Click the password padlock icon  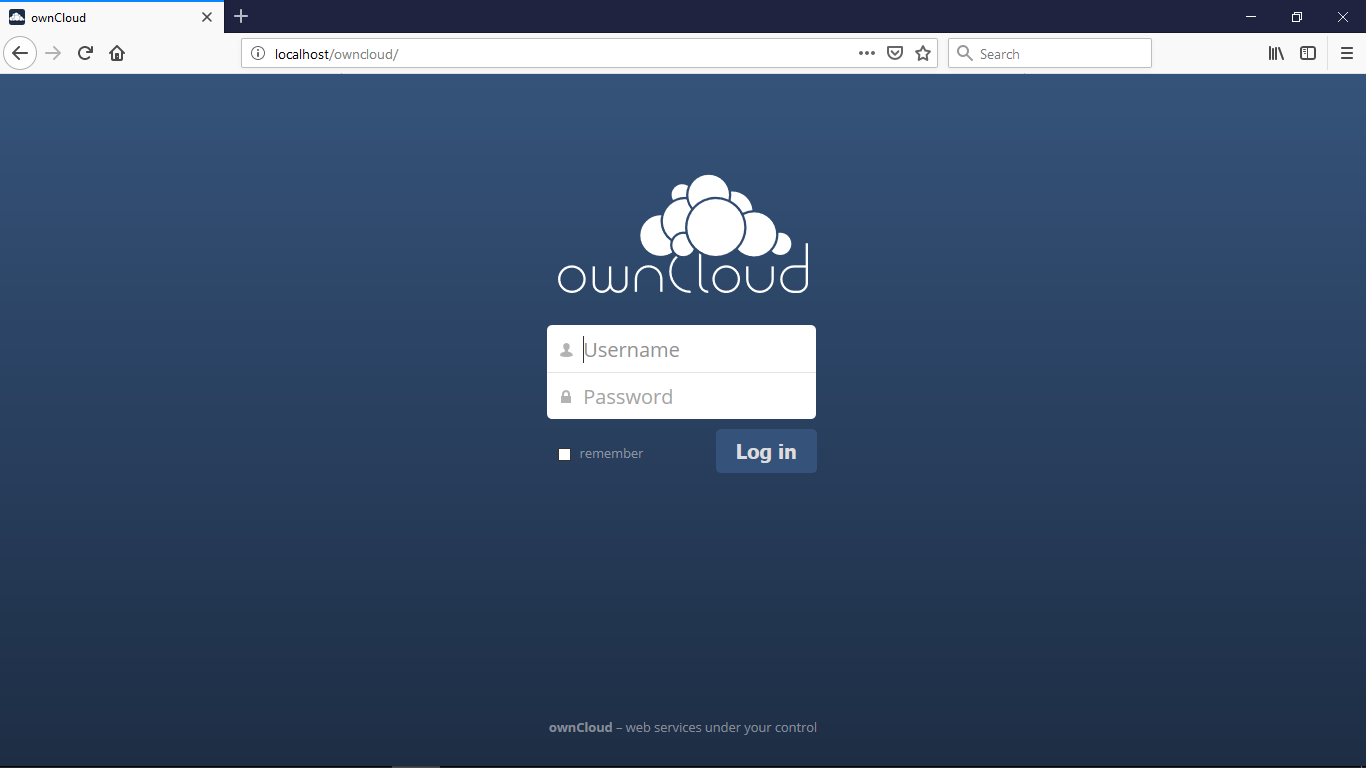(566, 396)
